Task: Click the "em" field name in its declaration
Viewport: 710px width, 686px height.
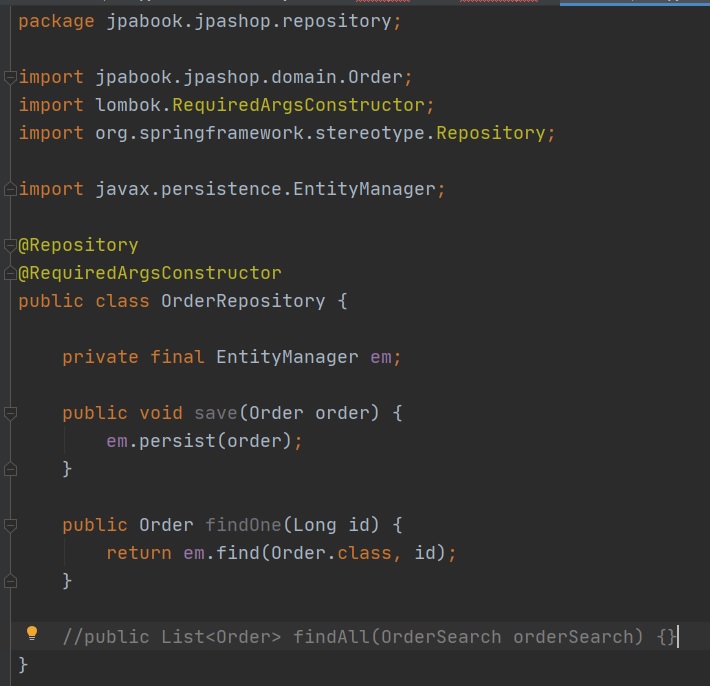Action: (381, 357)
